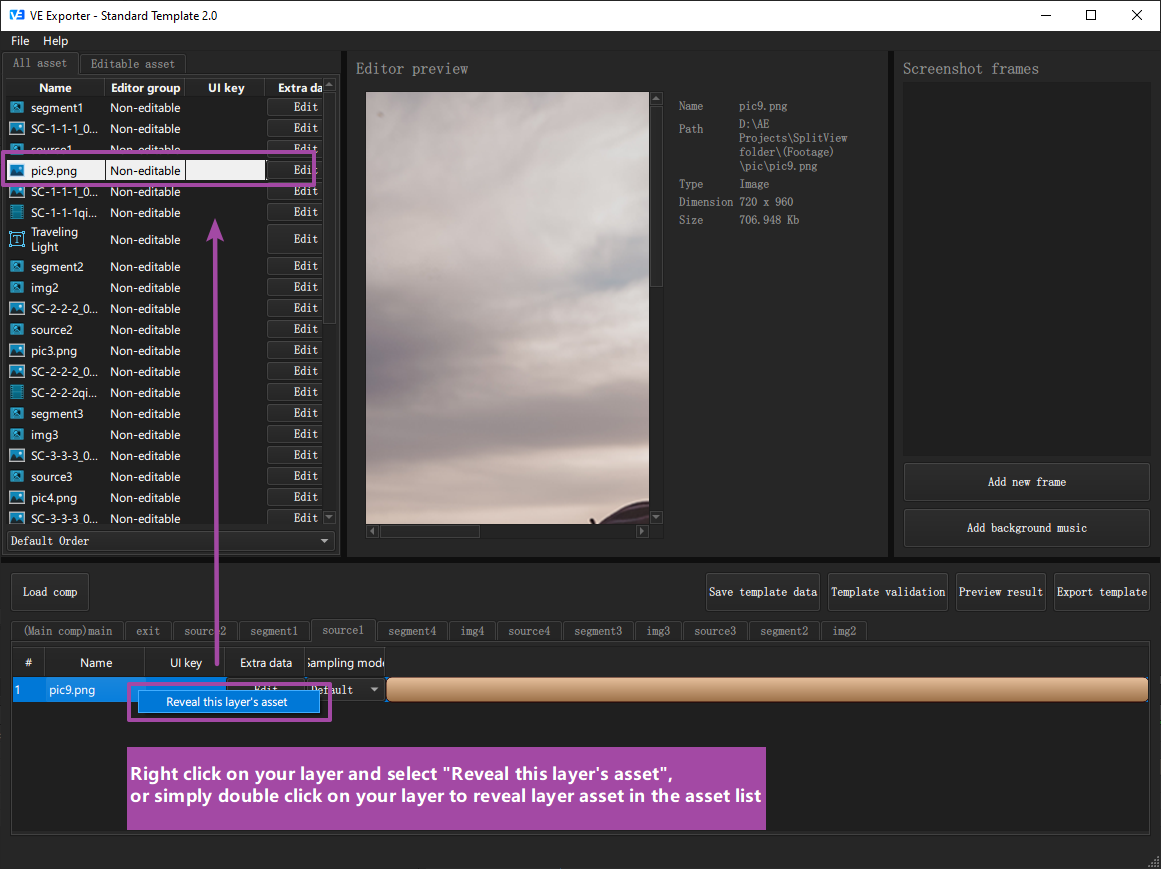Click Save template data

[763, 592]
